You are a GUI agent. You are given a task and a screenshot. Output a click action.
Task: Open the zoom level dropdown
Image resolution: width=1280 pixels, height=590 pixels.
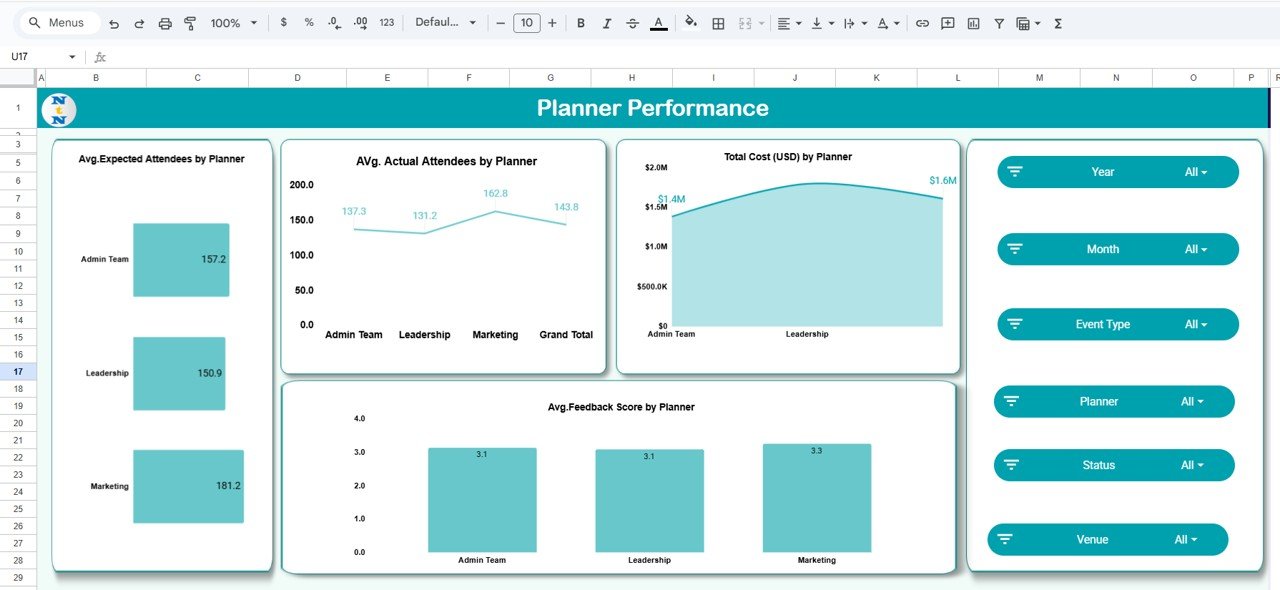click(x=232, y=22)
